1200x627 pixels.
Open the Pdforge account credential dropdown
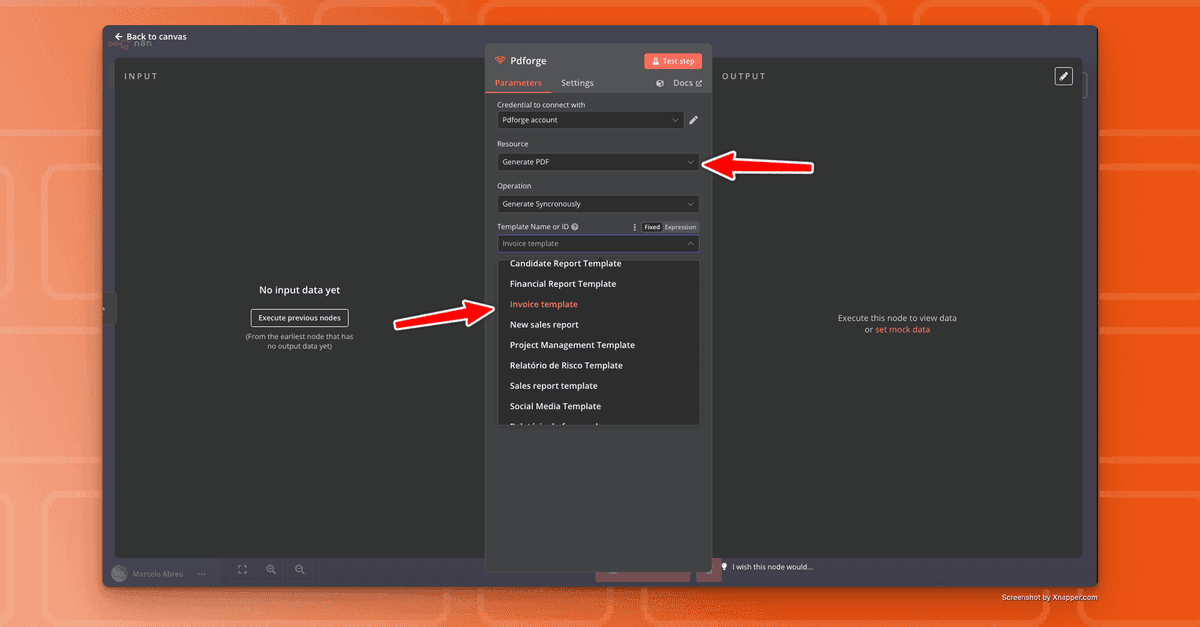[x=590, y=119]
